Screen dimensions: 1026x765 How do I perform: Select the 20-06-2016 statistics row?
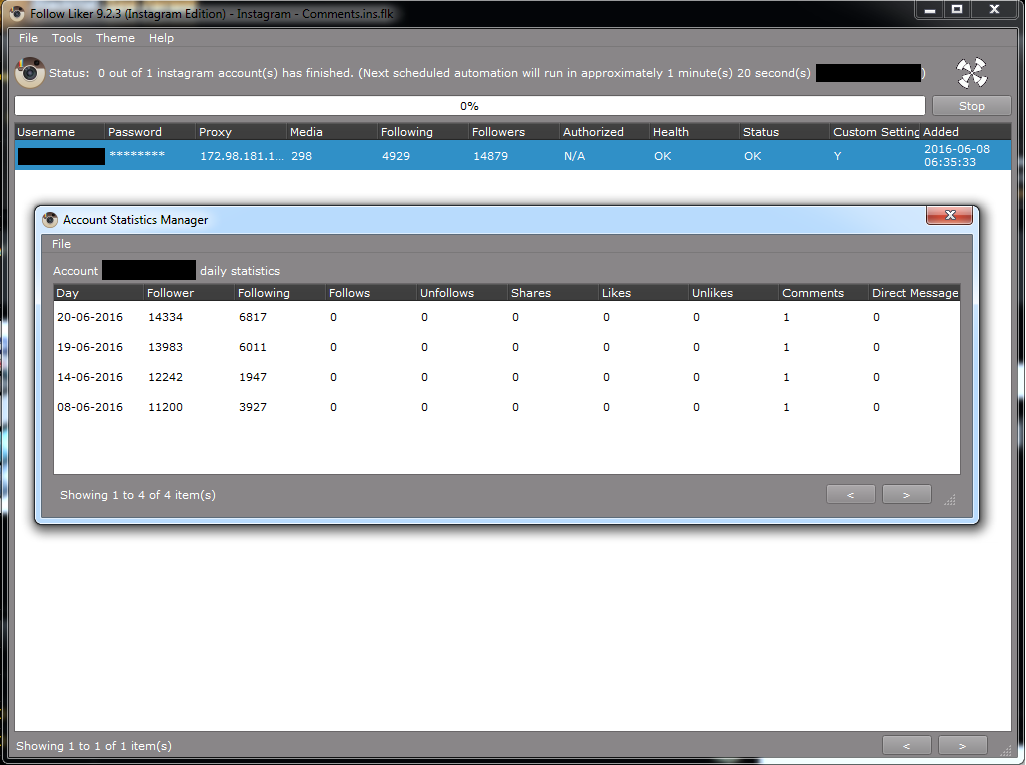[x=506, y=317]
